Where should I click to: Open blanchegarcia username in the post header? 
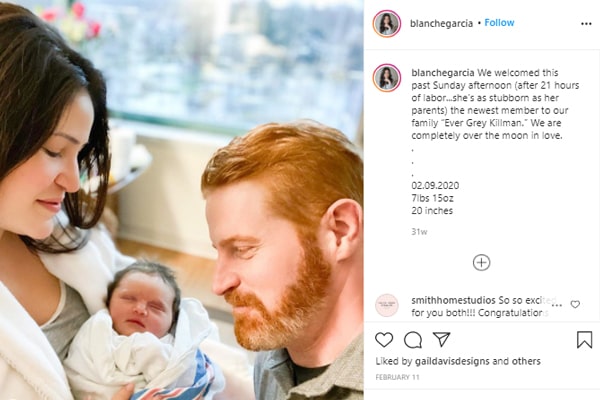click(441, 23)
